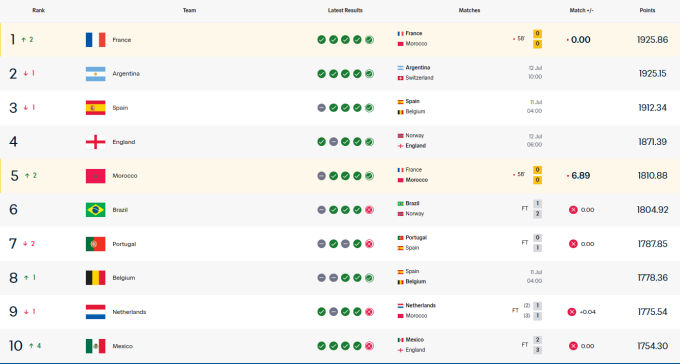Click the Argentina flag icon
Image resolution: width=680 pixels, height=364 pixels.
(95, 74)
